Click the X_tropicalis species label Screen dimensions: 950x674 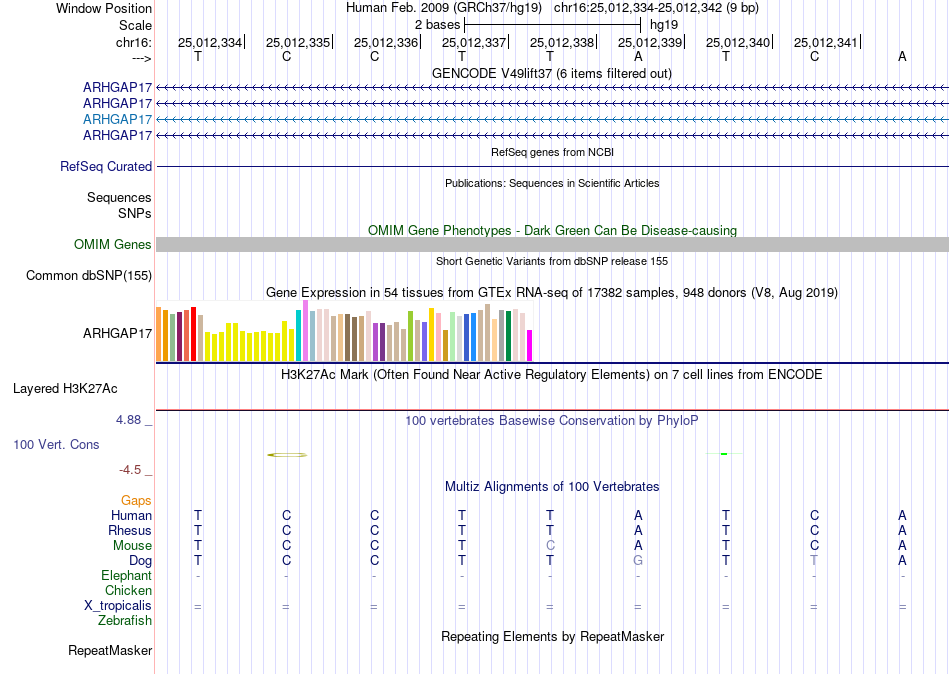118,606
